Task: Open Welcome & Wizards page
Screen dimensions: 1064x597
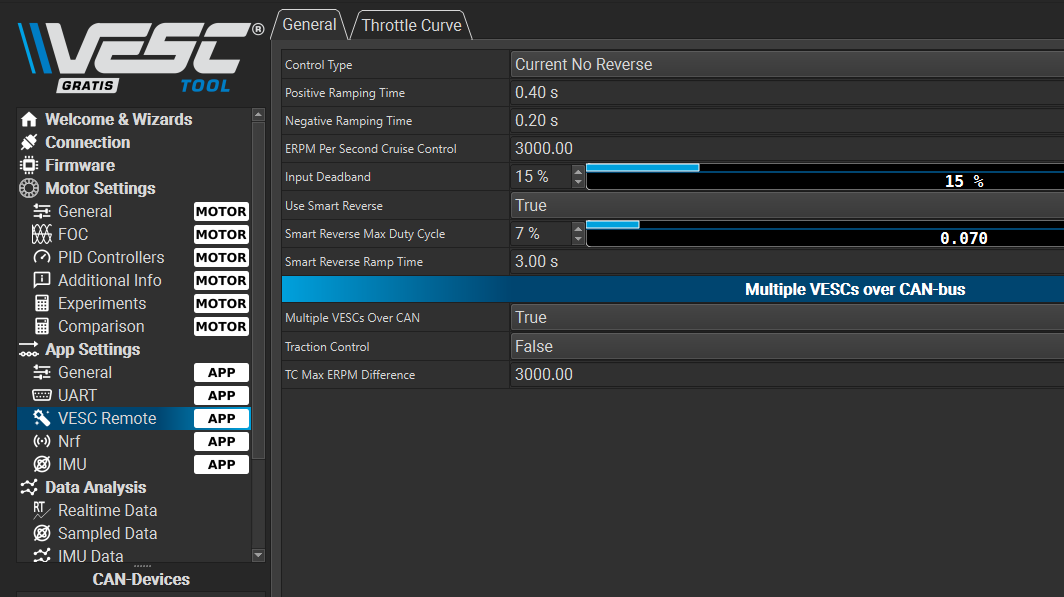Action: click(x=119, y=119)
